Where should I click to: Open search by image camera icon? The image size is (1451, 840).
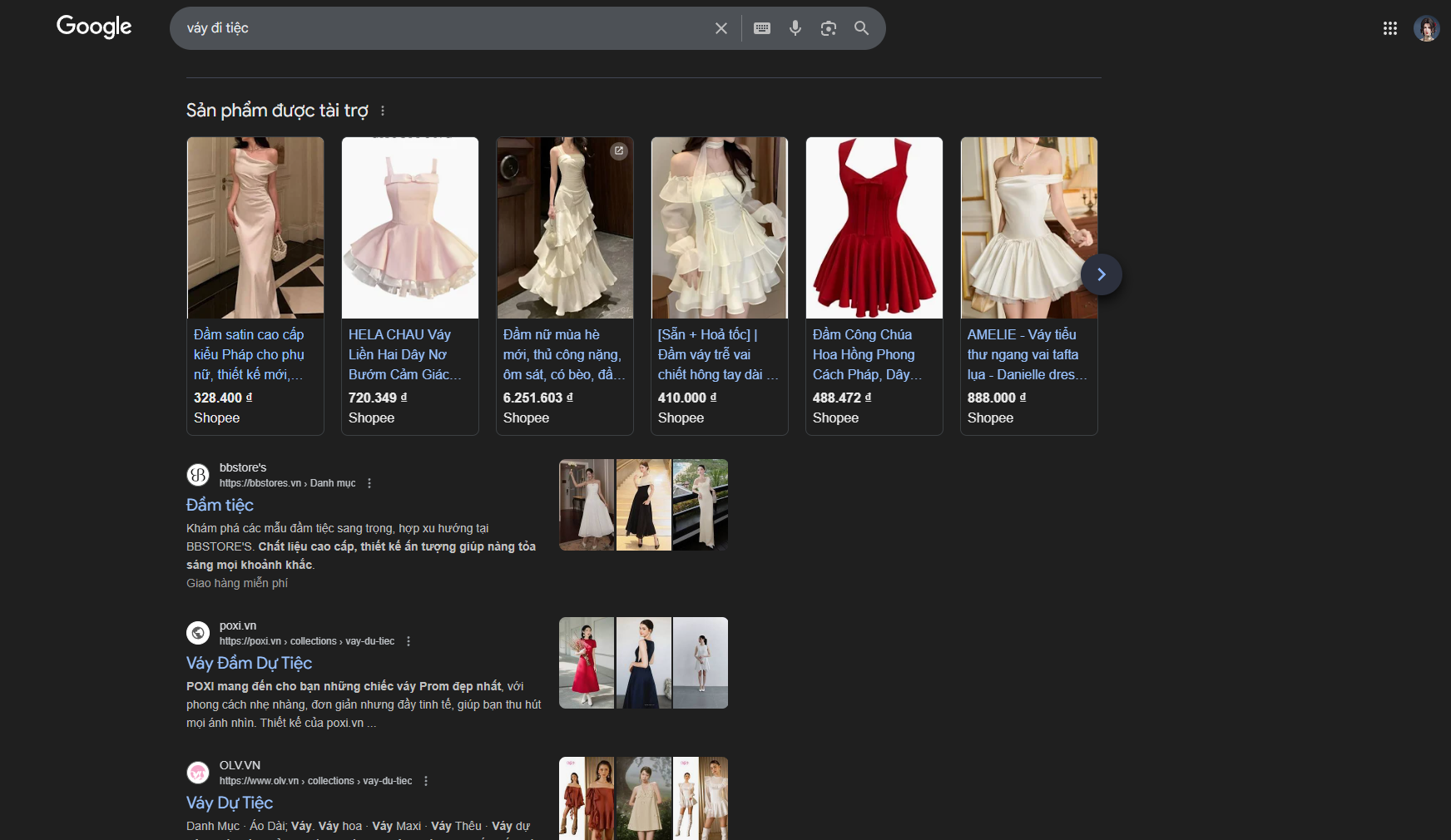click(x=828, y=28)
